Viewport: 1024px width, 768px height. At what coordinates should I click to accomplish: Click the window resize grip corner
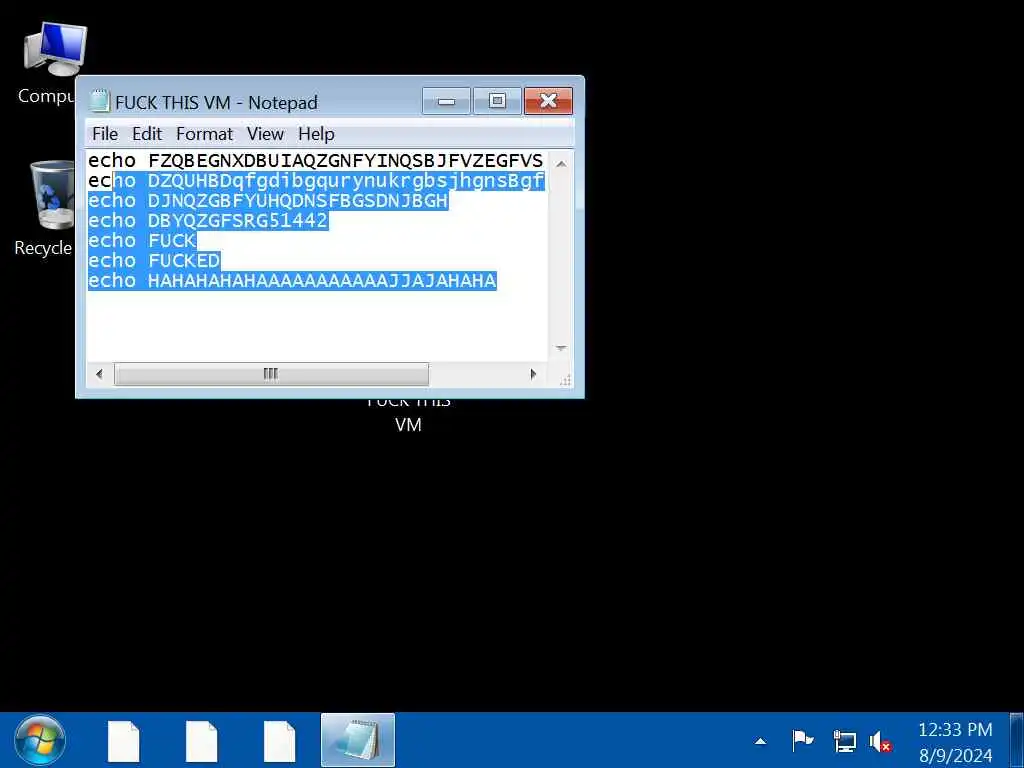[566, 379]
